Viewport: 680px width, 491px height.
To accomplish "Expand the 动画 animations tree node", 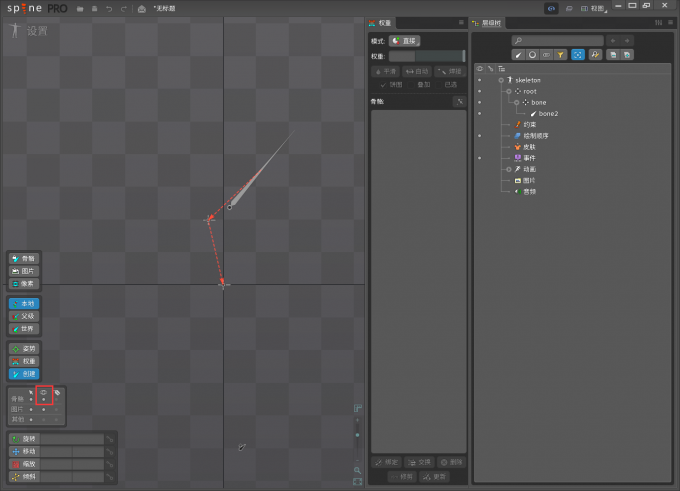I will coord(509,169).
